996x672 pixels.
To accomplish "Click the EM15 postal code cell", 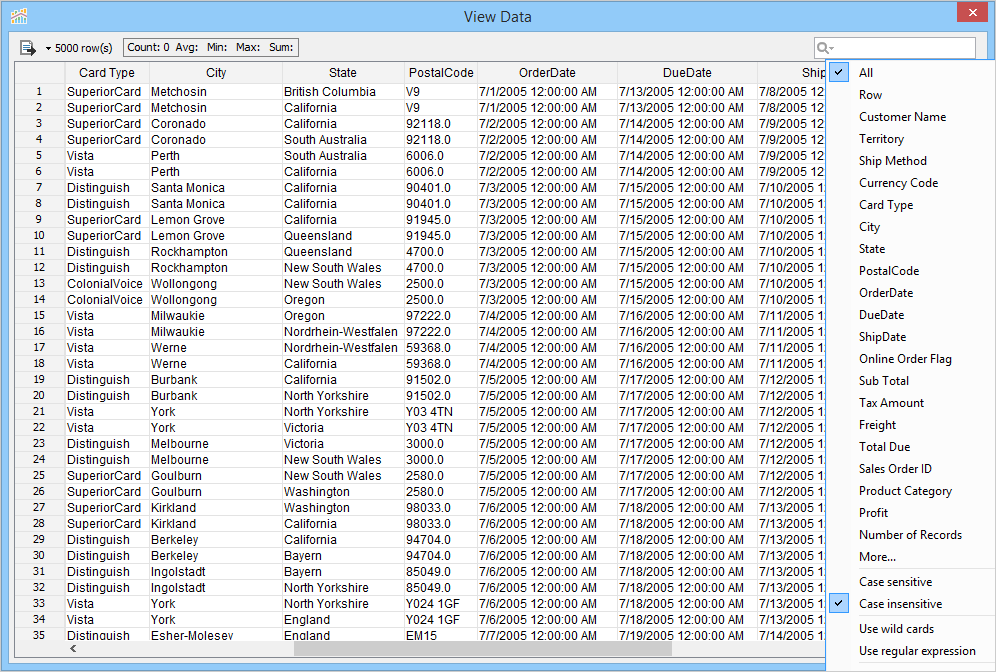I will click(x=441, y=635).
